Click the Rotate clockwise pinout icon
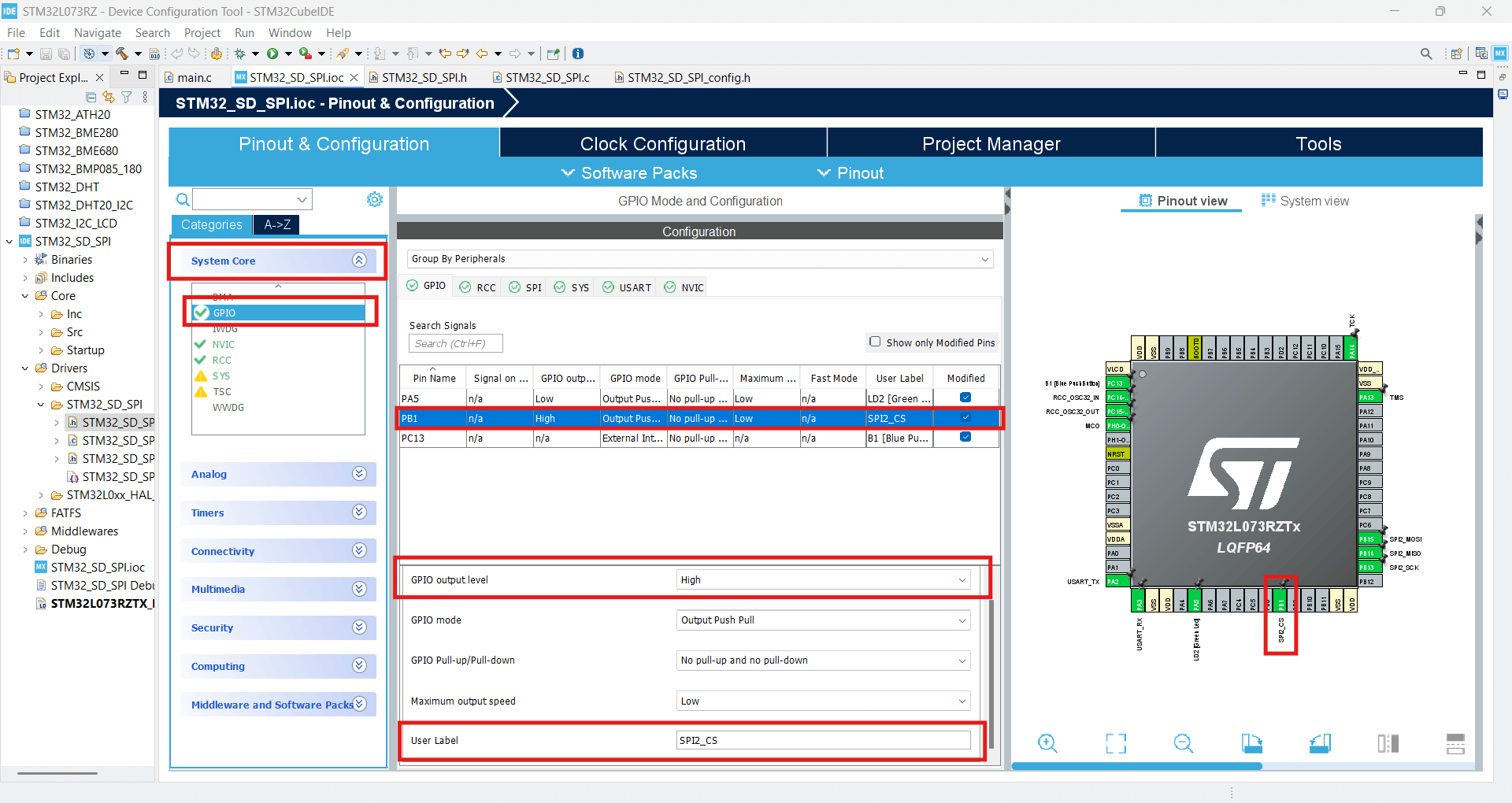Screen dimensions: 1512x803 coord(1252,743)
